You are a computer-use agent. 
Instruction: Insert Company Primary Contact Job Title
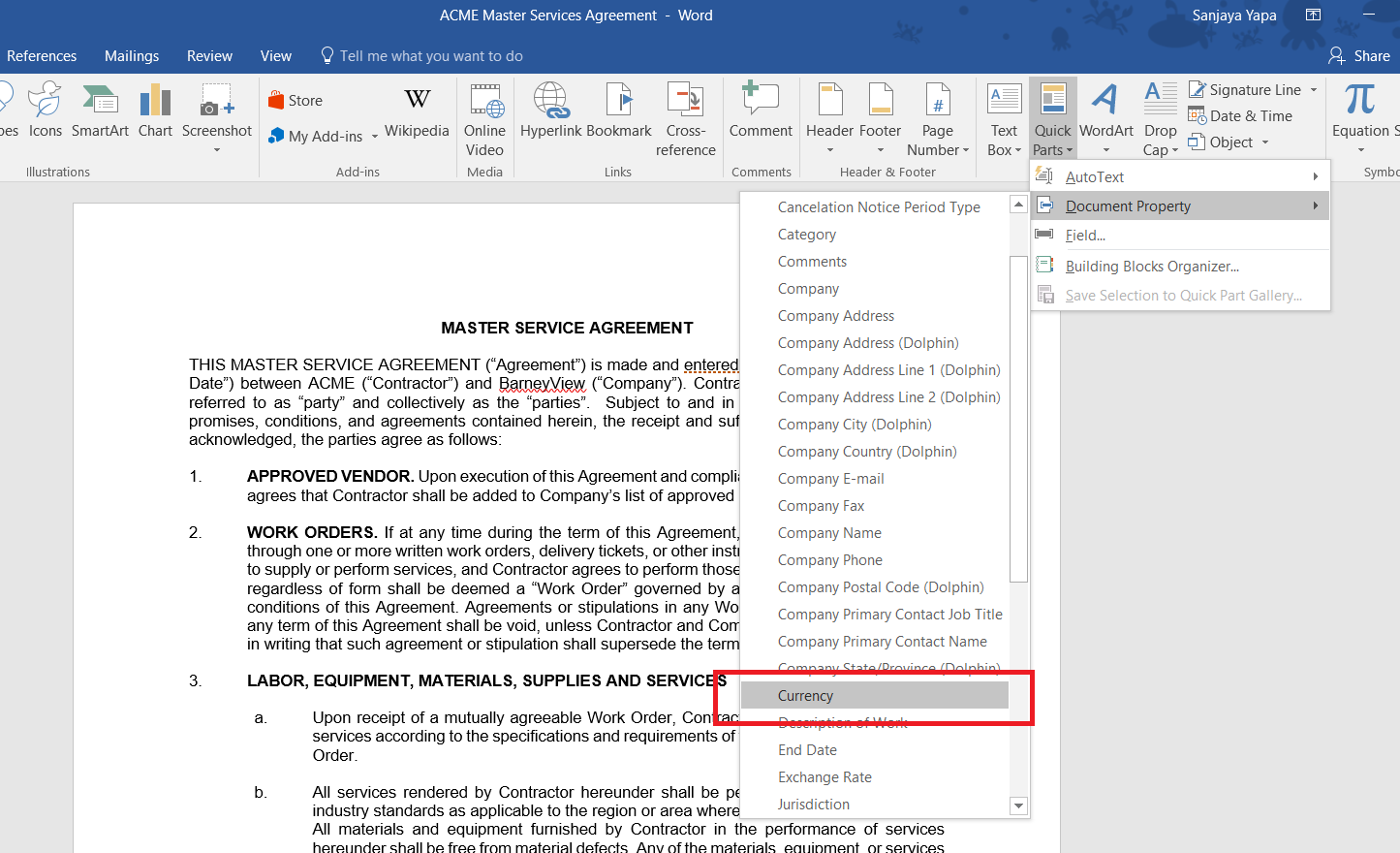point(875,615)
